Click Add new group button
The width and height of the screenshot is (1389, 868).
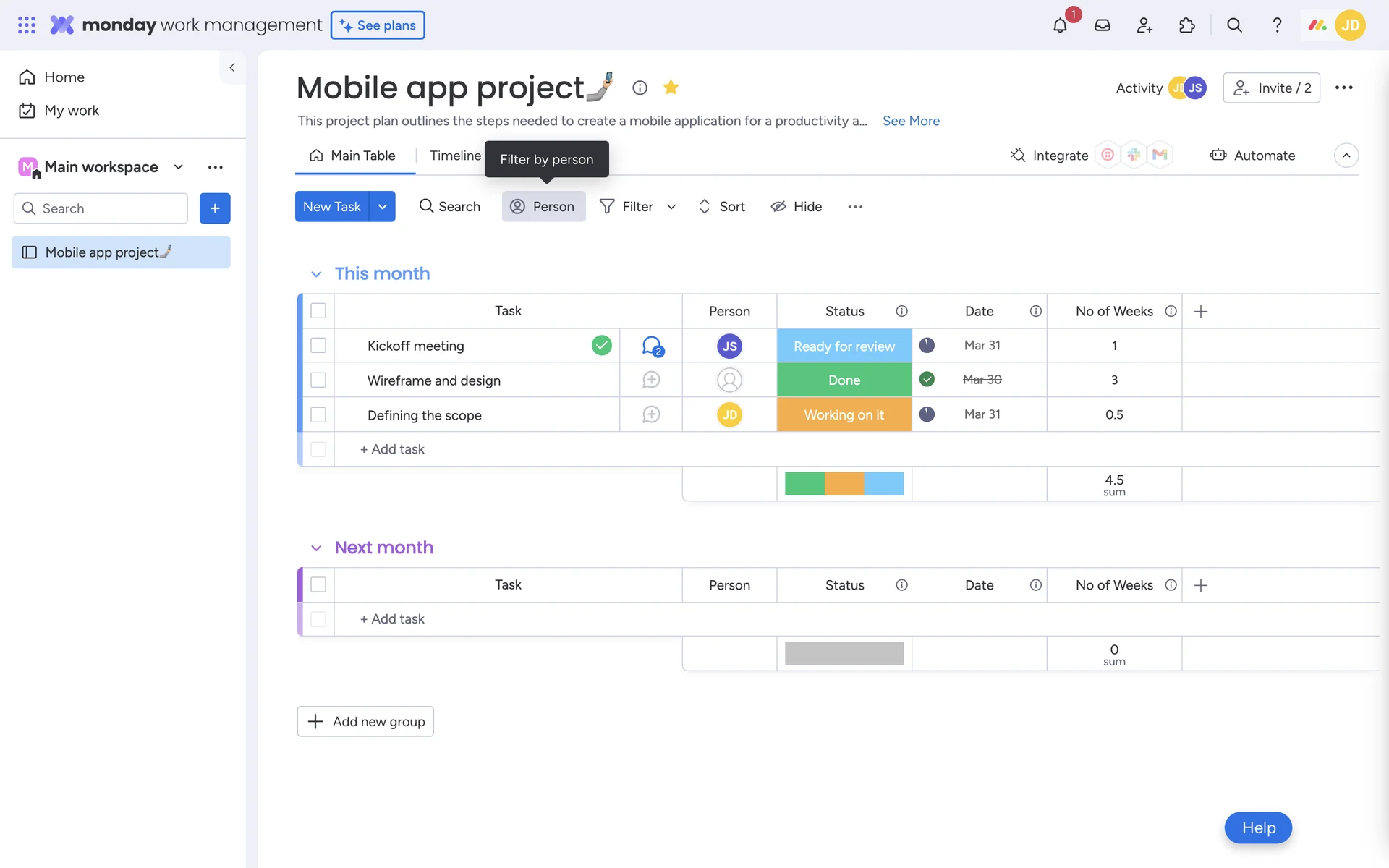click(365, 721)
